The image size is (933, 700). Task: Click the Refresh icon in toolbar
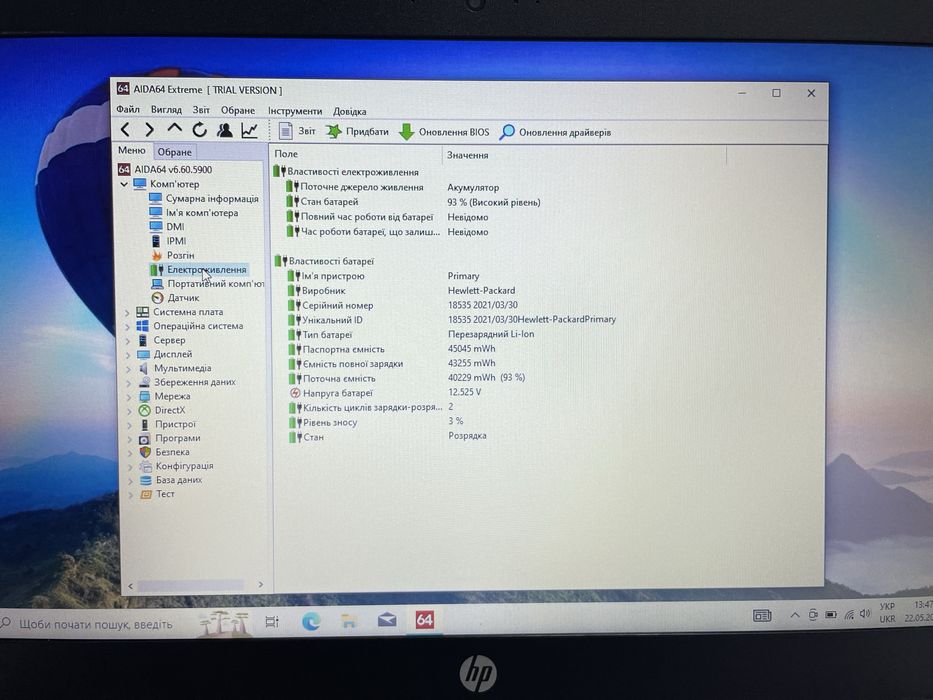tap(199, 129)
